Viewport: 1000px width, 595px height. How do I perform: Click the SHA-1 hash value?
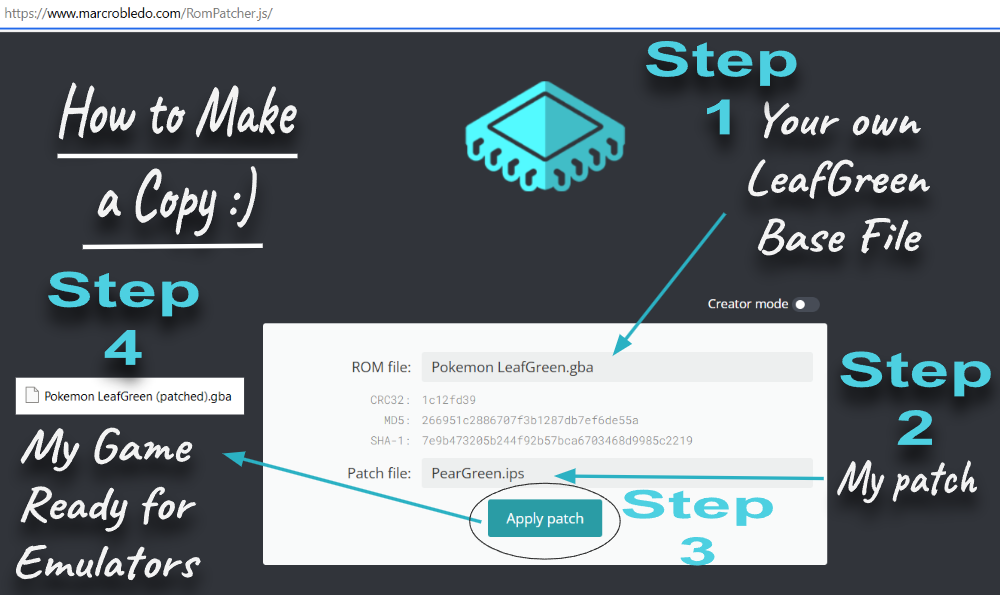click(557, 440)
